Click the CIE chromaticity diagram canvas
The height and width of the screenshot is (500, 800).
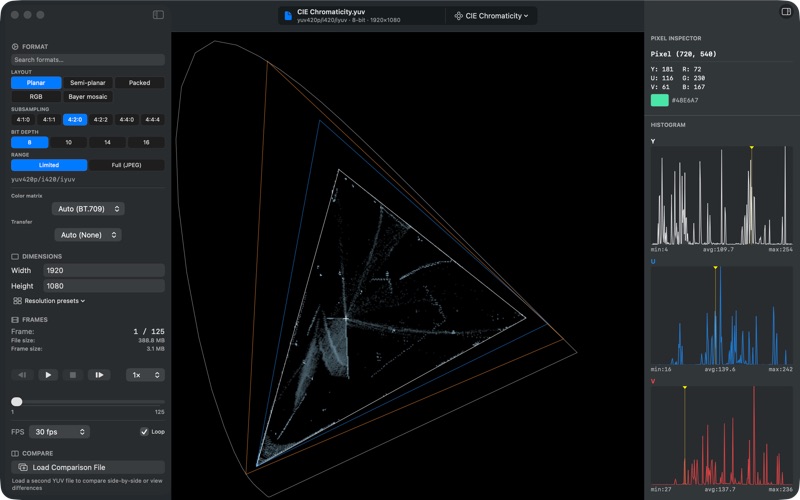coord(407,265)
